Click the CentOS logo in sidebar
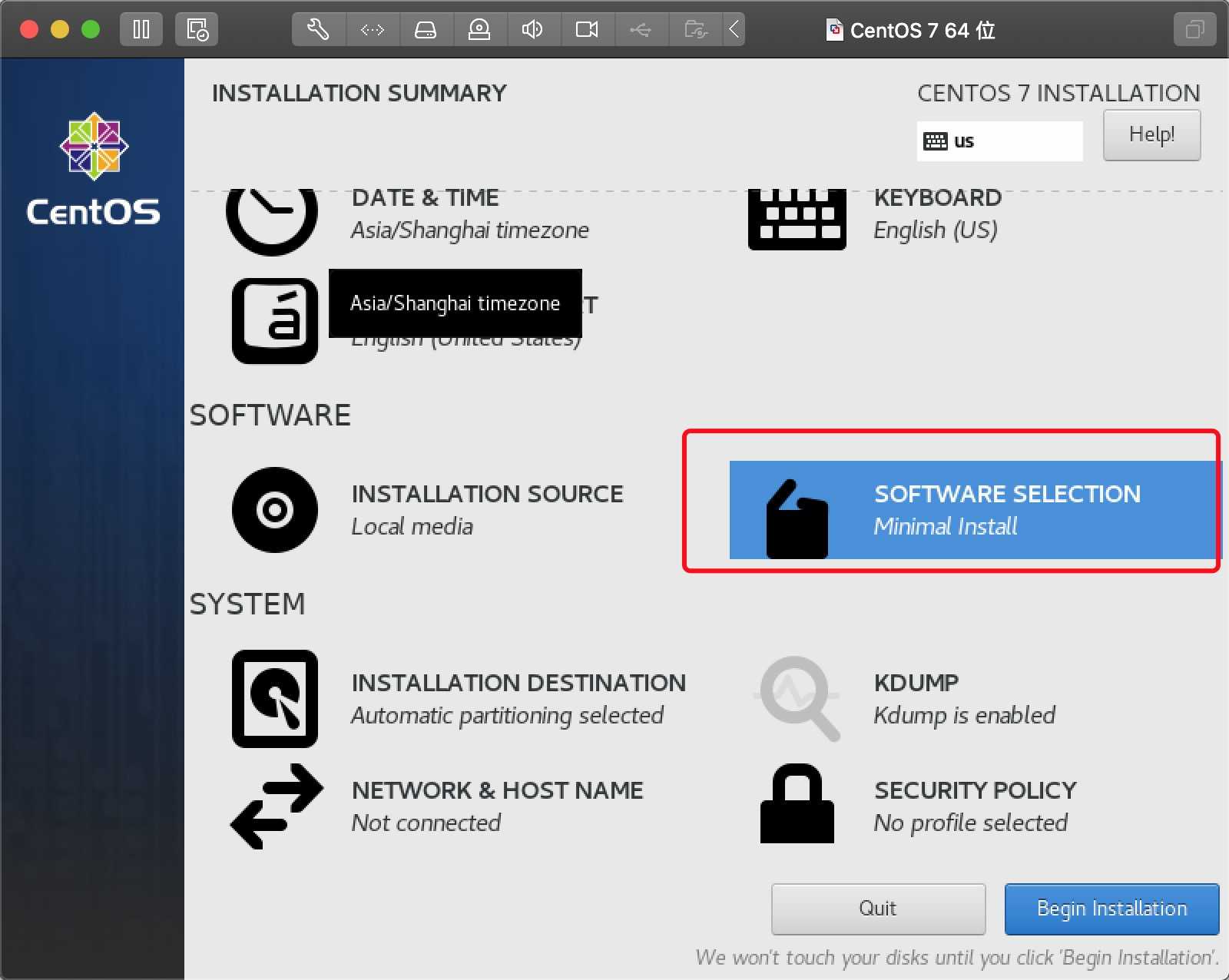The image size is (1229, 980). pyautogui.click(x=94, y=169)
